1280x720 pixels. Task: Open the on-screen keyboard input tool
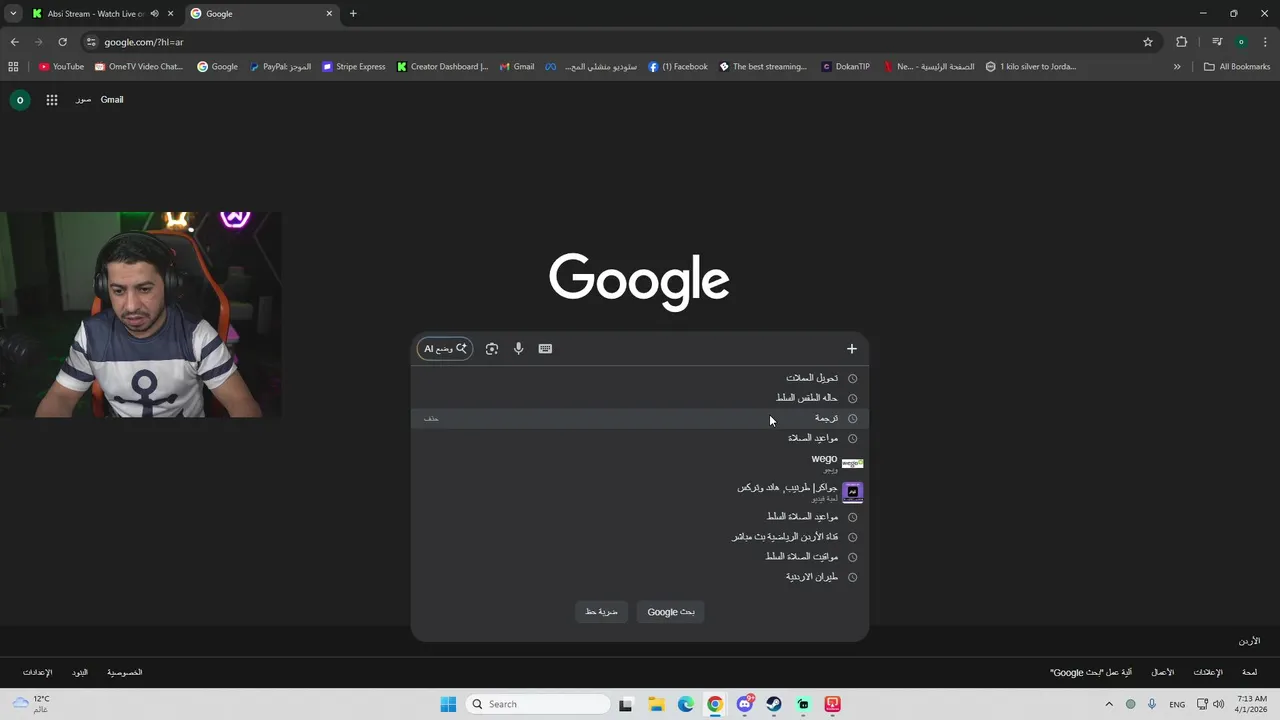(x=545, y=349)
